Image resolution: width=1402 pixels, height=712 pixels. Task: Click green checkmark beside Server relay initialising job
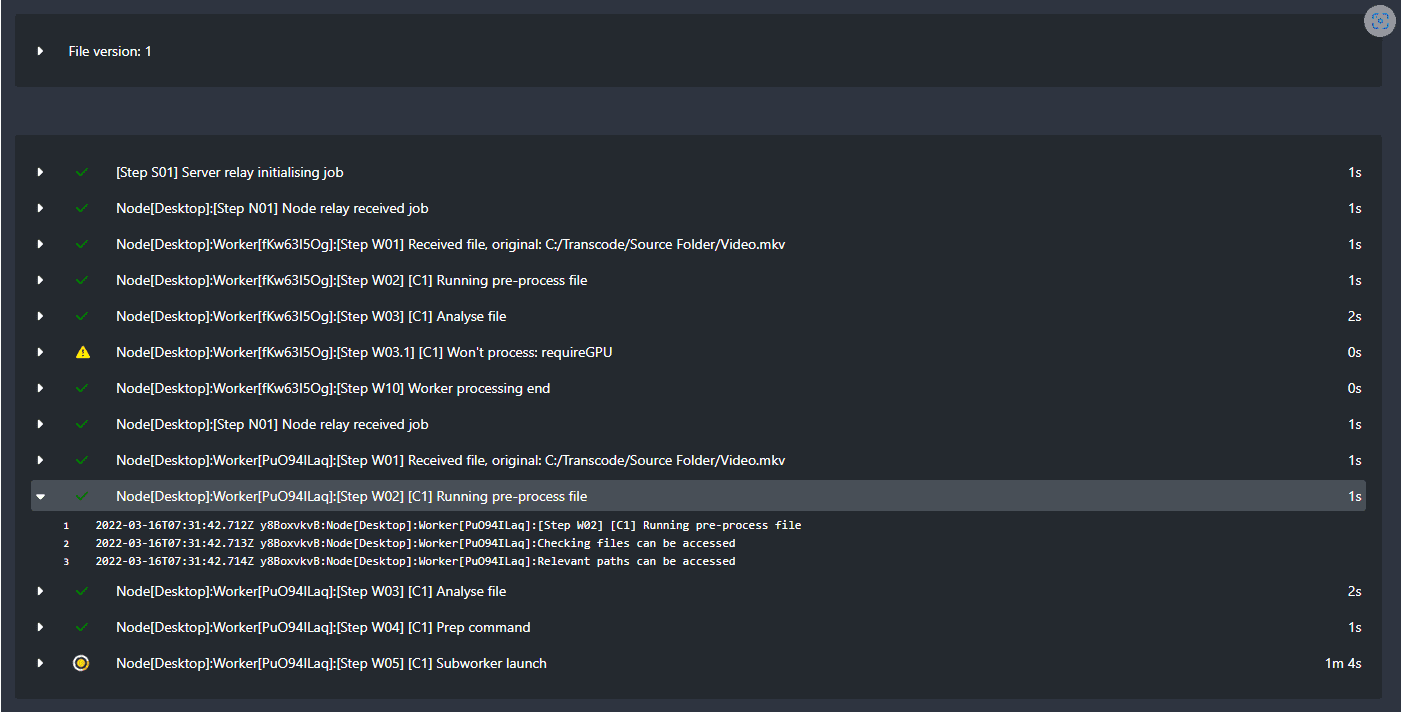point(82,172)
